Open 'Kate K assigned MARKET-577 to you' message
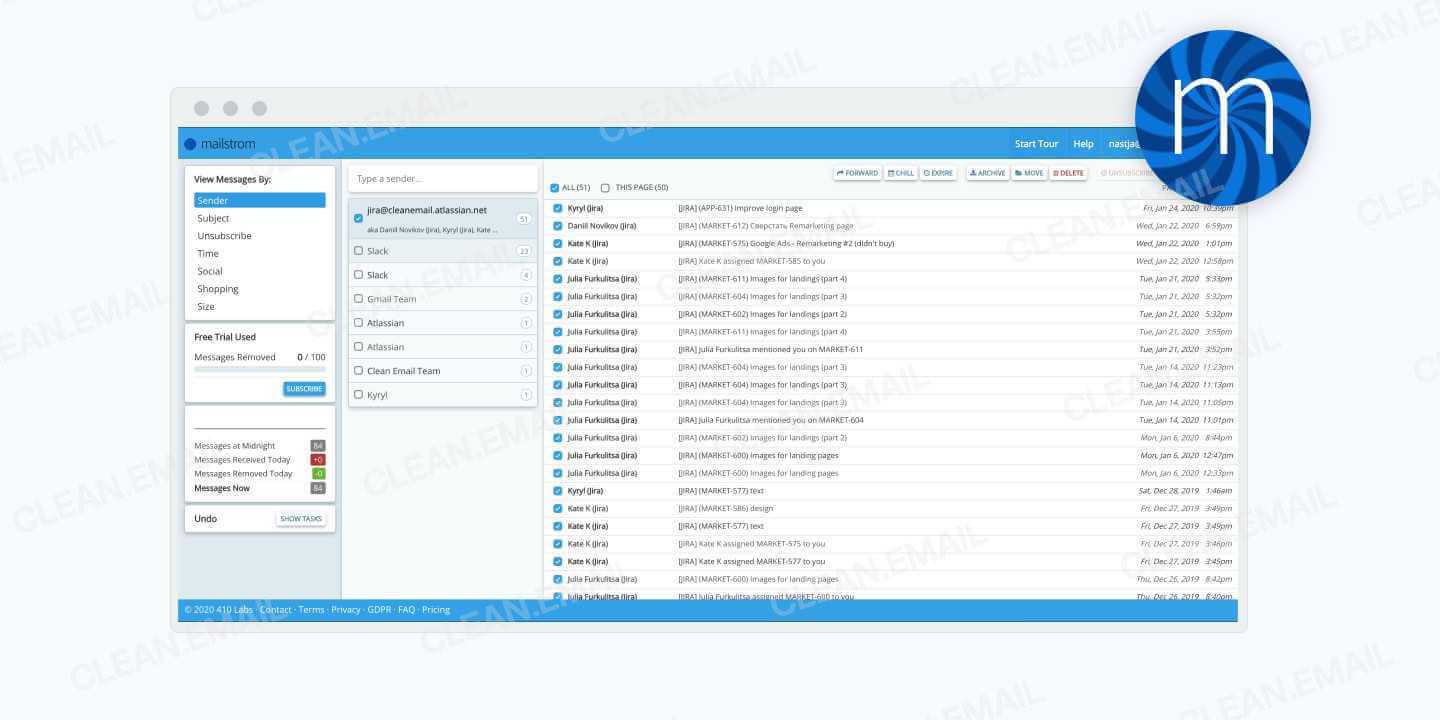The width and height of the screenshot is (1440, 720). pyautogui.click(x=751, y=561)
